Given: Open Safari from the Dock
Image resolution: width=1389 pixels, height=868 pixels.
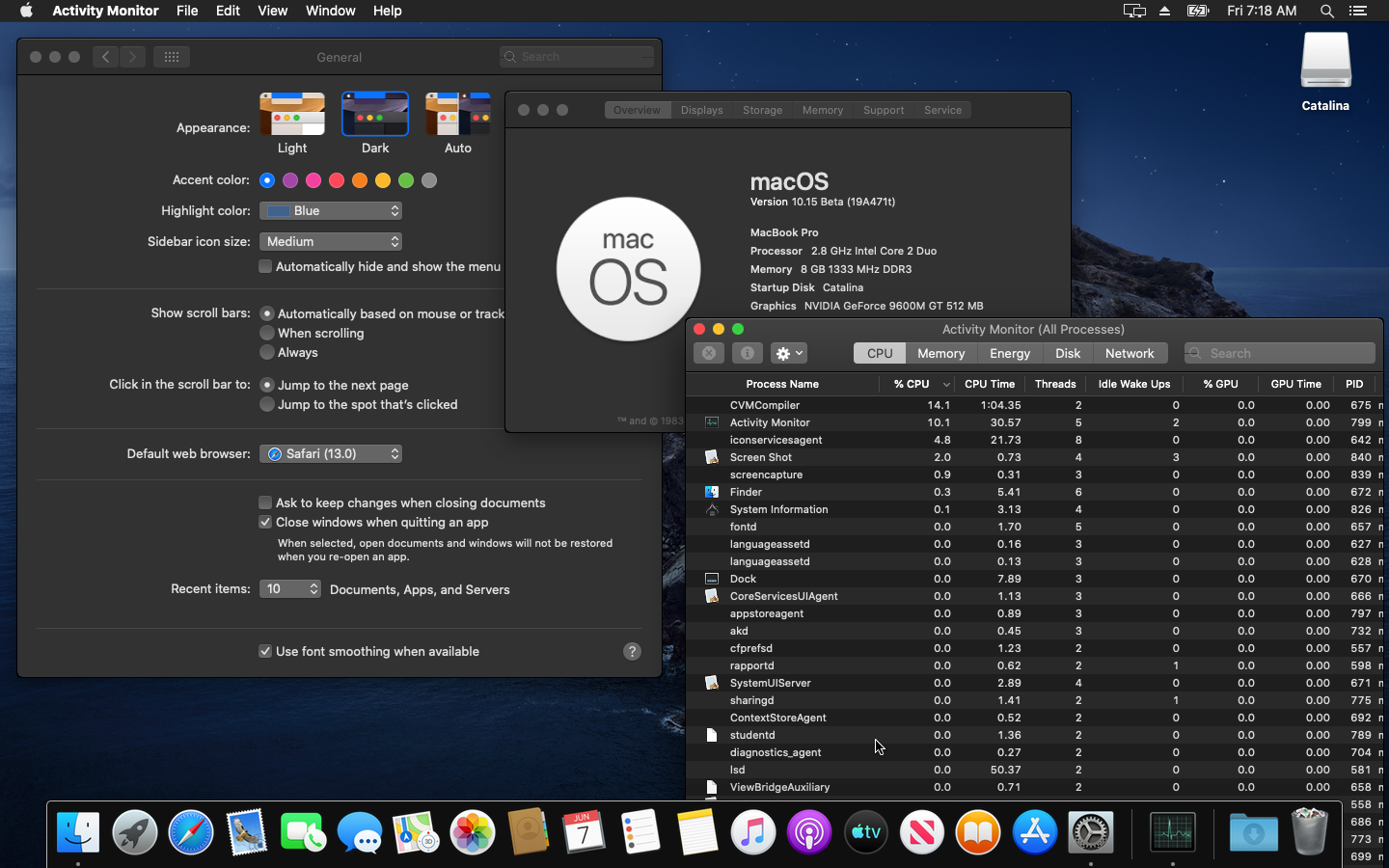Looking at the screenshot, I should click(x=191, y=832).
